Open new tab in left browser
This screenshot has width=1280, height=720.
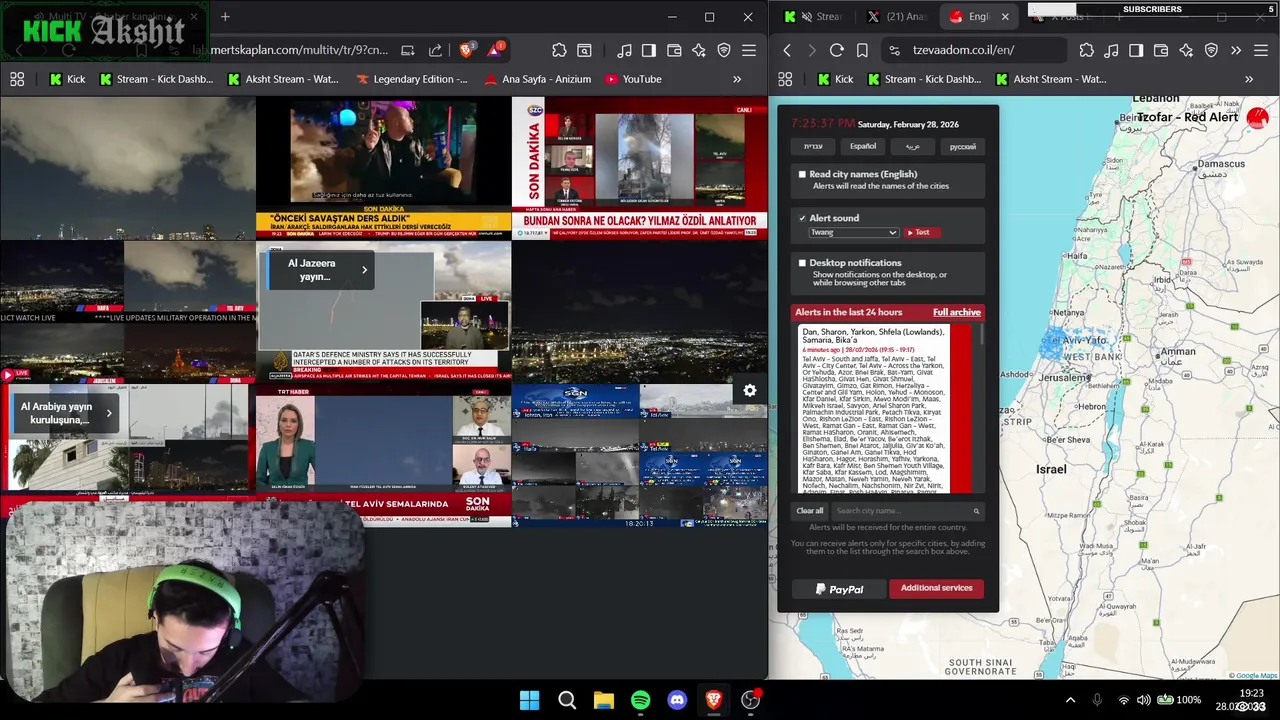click(x=225, y=17)
